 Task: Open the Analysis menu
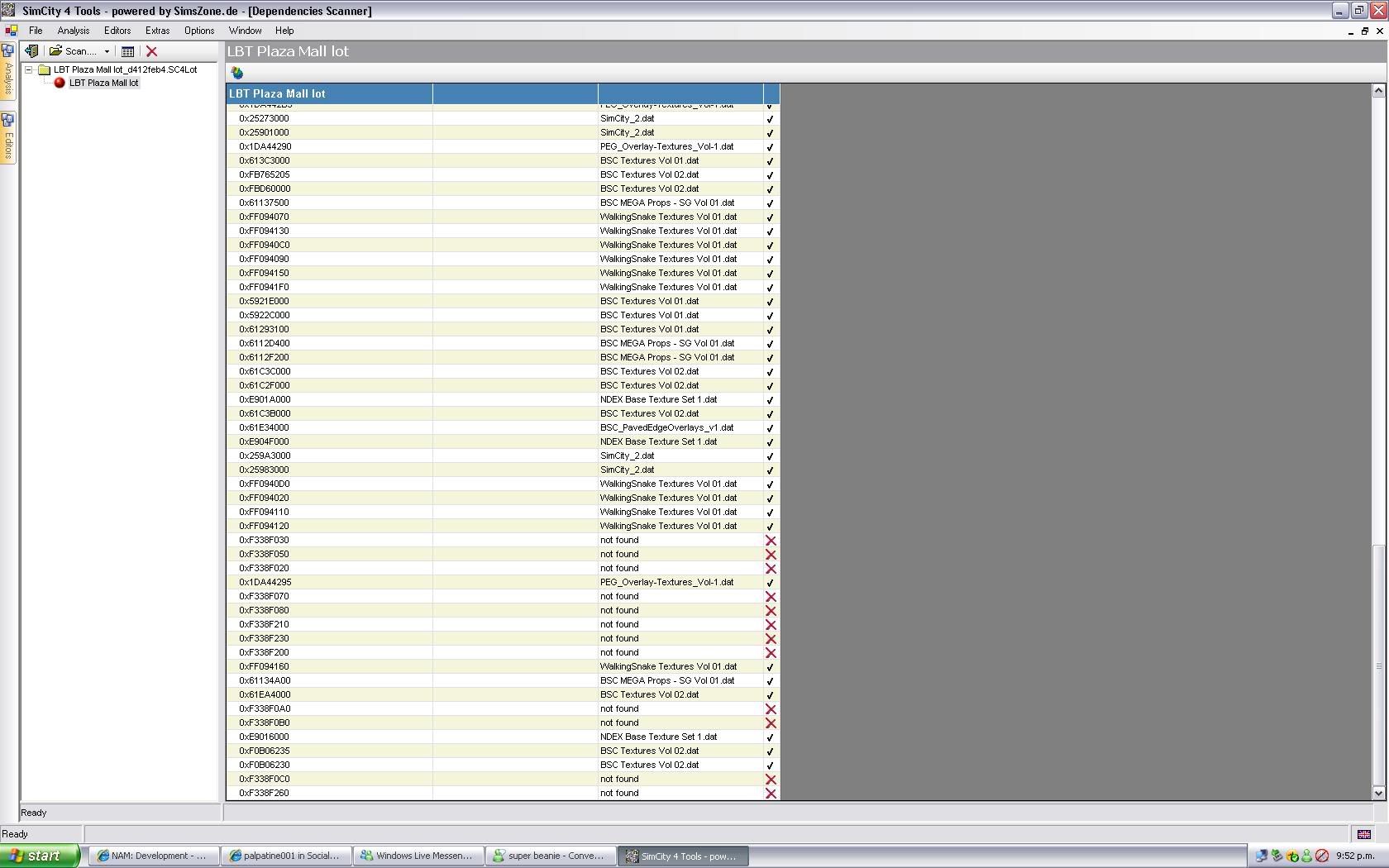(x=73, y=31)
